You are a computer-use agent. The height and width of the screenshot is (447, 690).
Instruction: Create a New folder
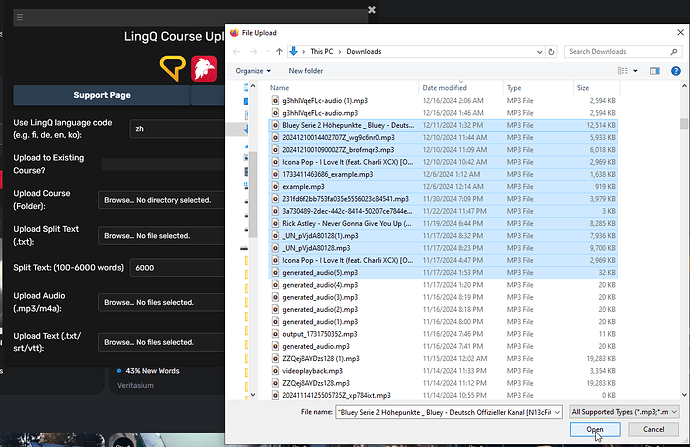coord(305,71)
